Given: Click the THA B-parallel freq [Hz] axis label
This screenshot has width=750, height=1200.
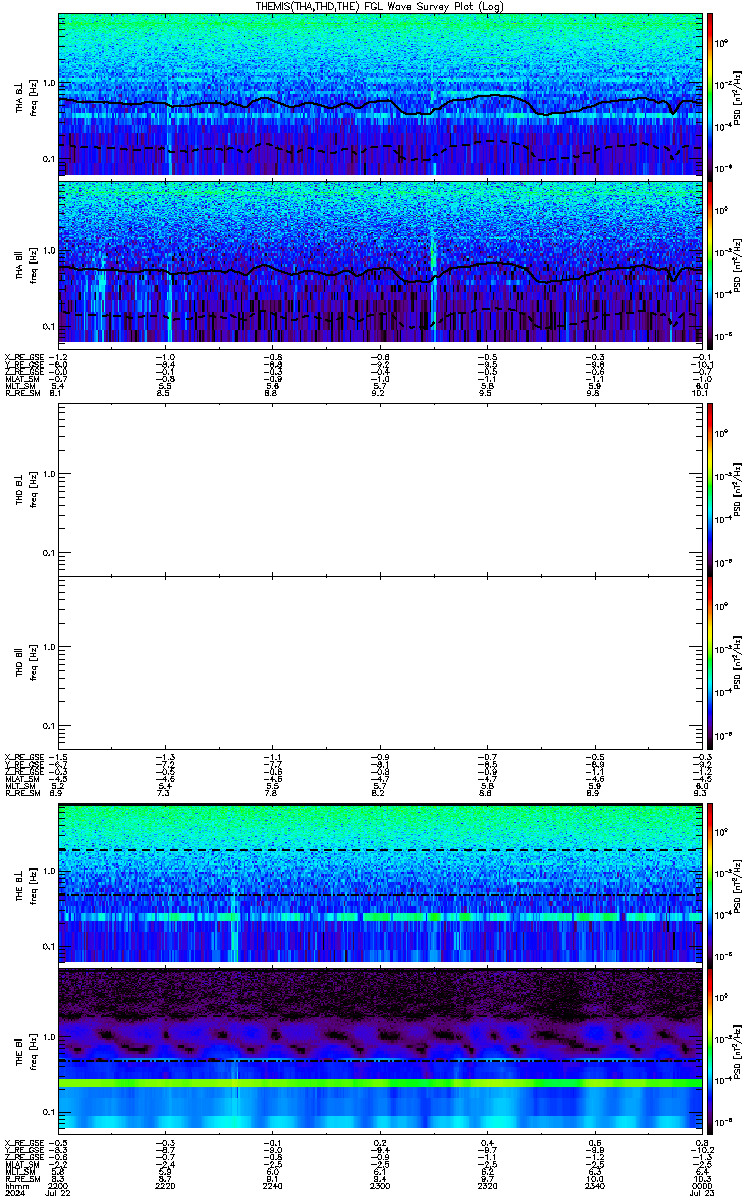Looking at the screenshot, I should point(32,264).
